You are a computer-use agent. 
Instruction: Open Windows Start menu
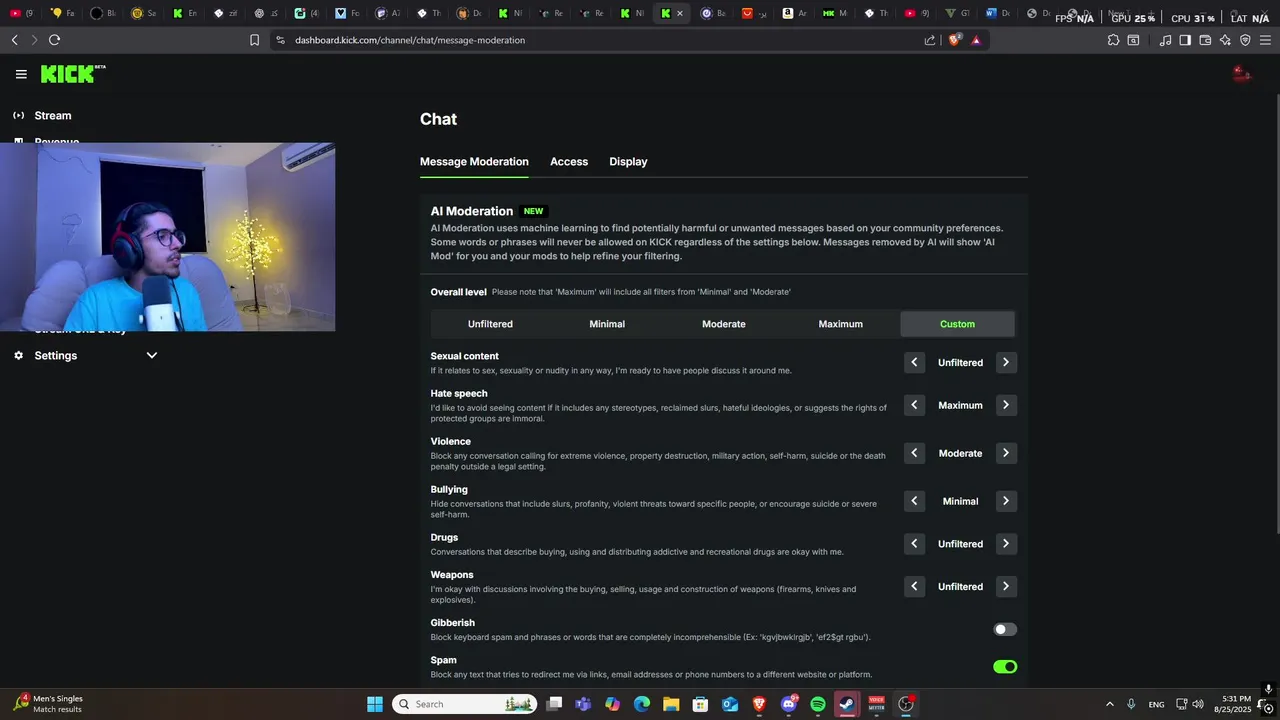pyautogui.click(x=375, y=704)
